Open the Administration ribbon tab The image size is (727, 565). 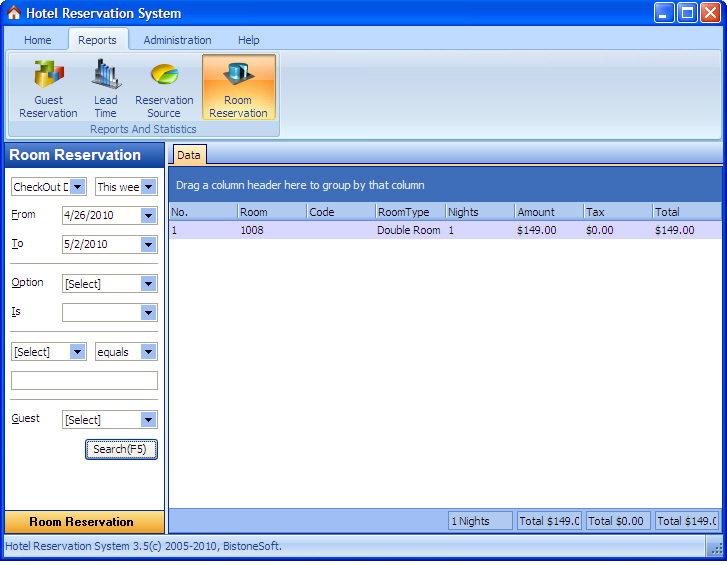(177, 40)
